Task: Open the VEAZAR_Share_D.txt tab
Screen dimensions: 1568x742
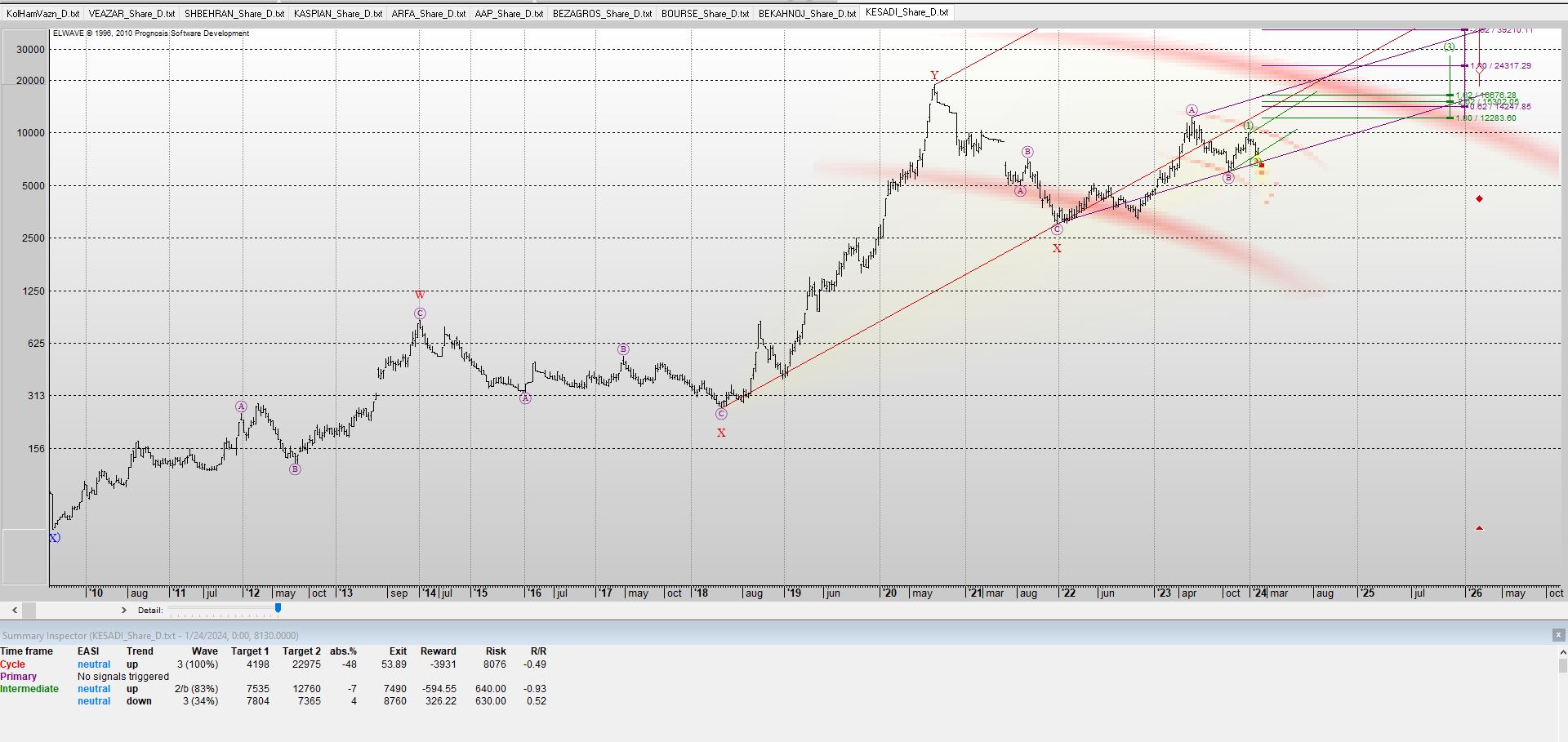Action: point(131,13)
